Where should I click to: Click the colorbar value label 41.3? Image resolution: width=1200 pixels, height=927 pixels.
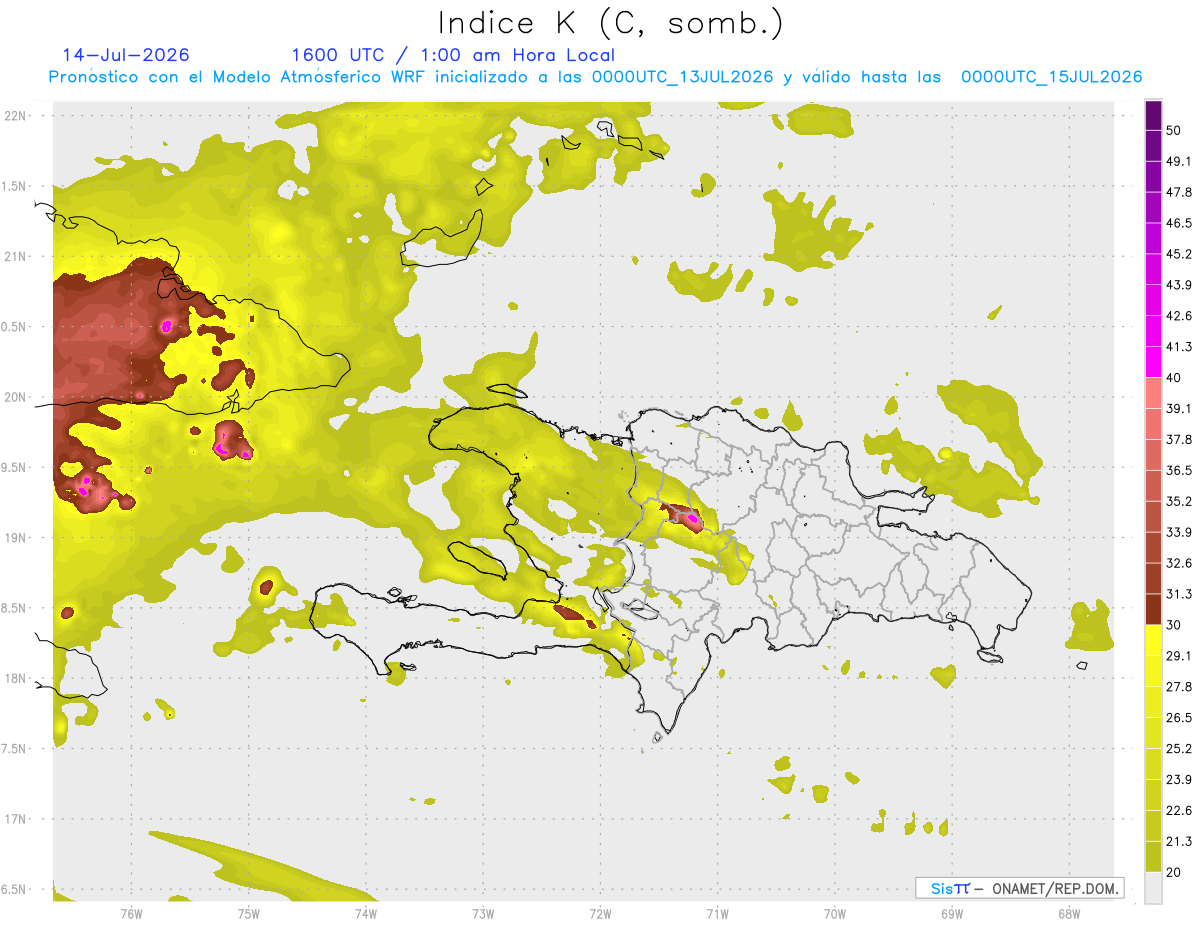(x=1180, y=347)
